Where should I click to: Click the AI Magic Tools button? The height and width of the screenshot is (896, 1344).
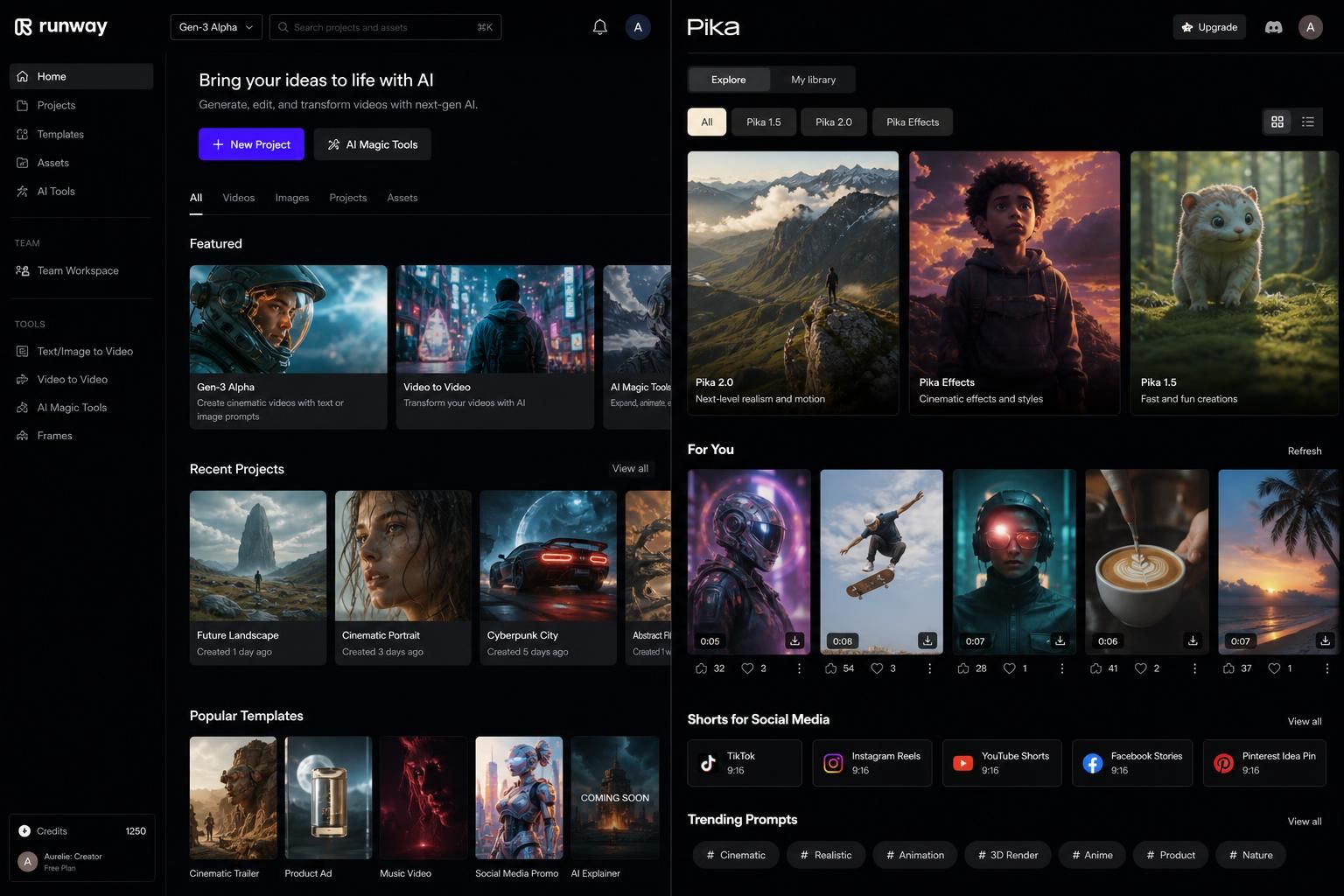click(373, 144)
